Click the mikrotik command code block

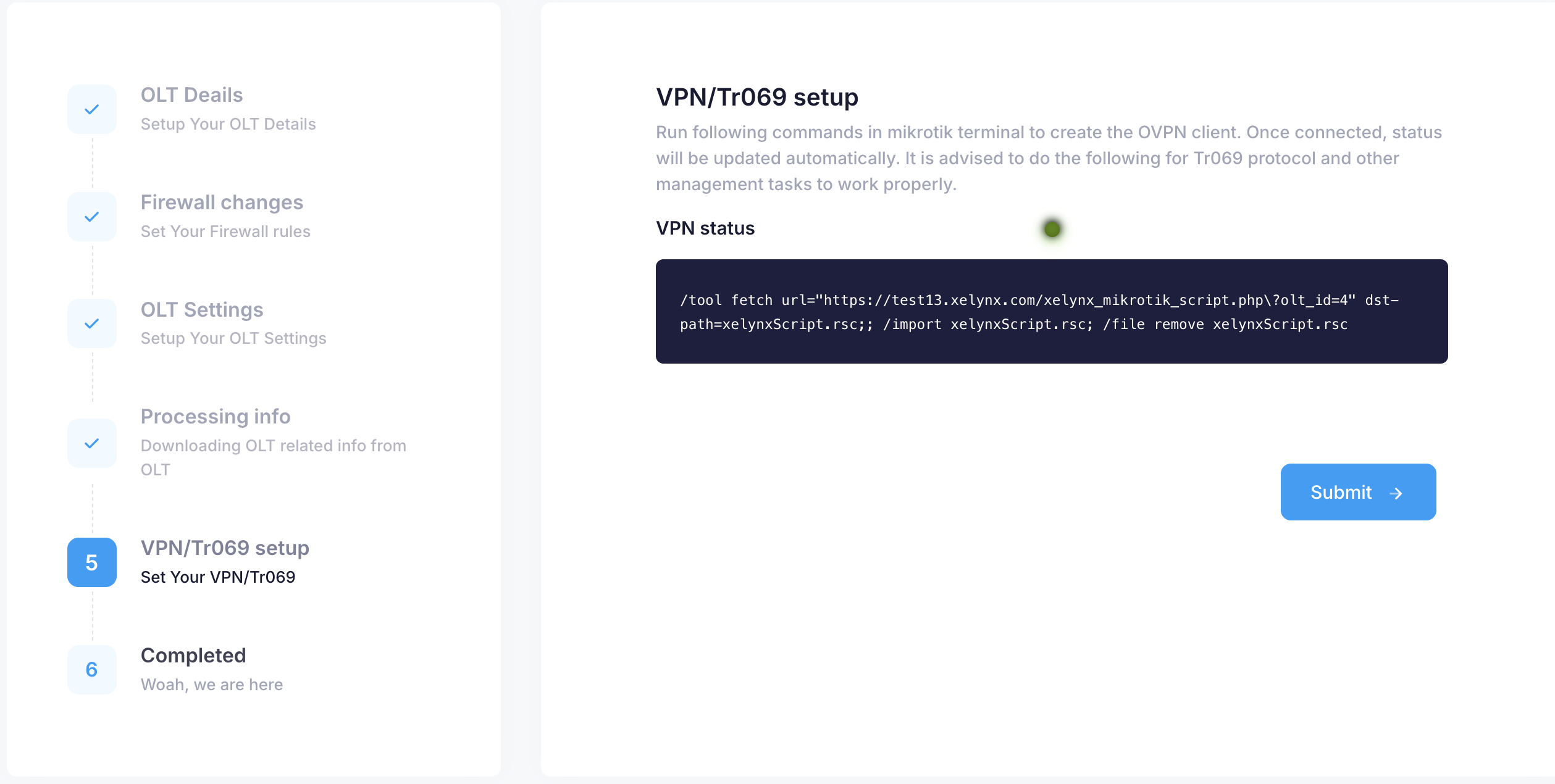(1051, 312)
